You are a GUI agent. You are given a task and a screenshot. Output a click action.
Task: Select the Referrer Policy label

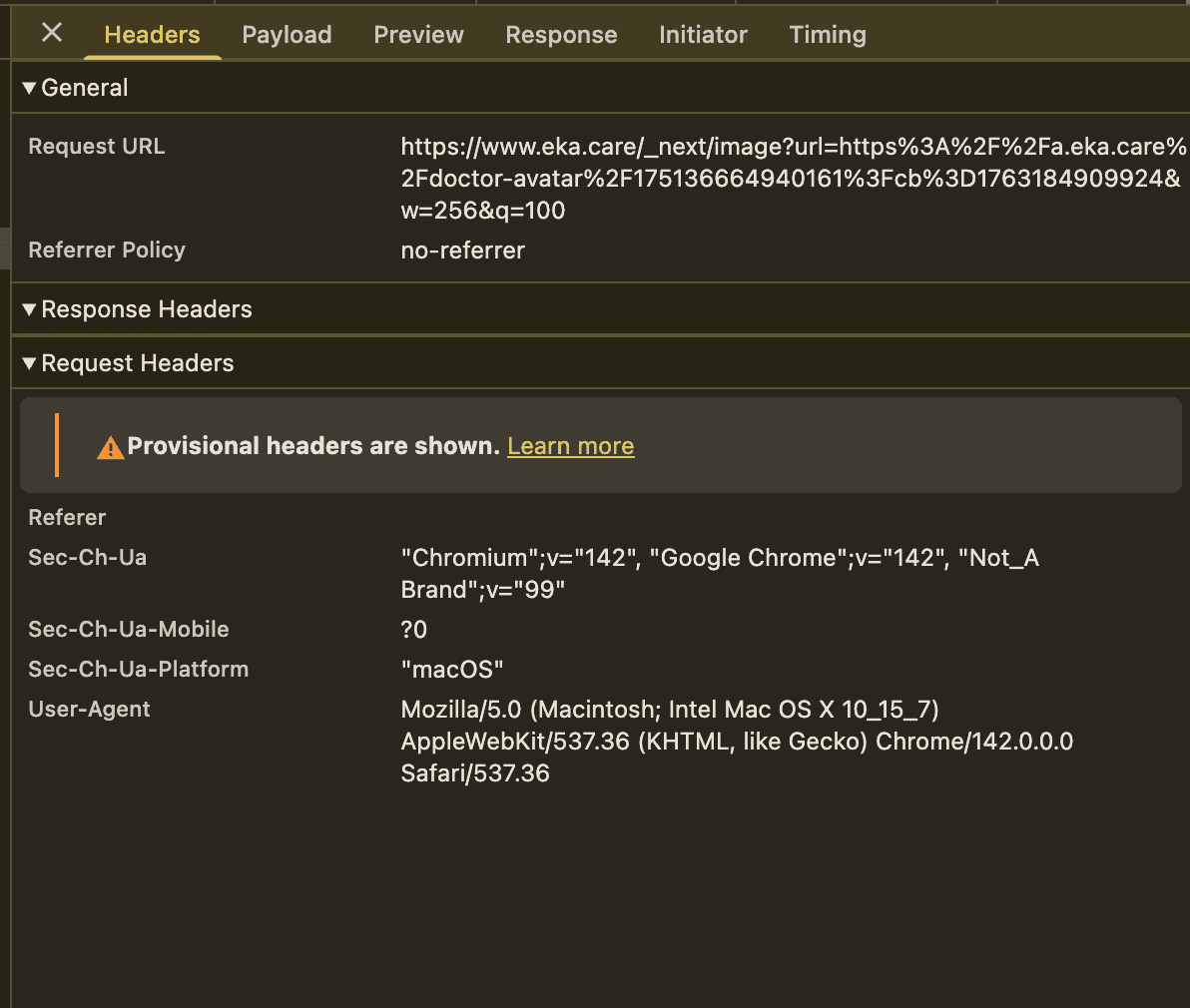click(x=107, y=251)
